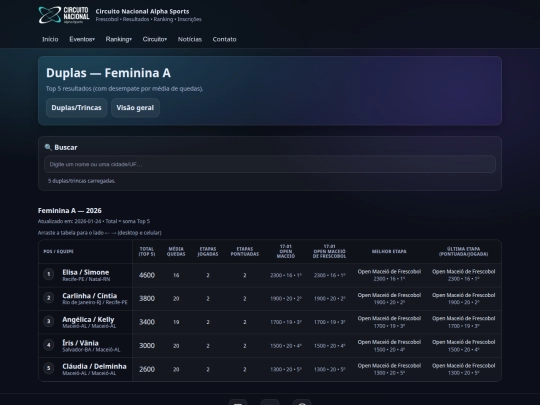
Task: Select the MELHOR ETAPA column header
Action: pos(389,251)
